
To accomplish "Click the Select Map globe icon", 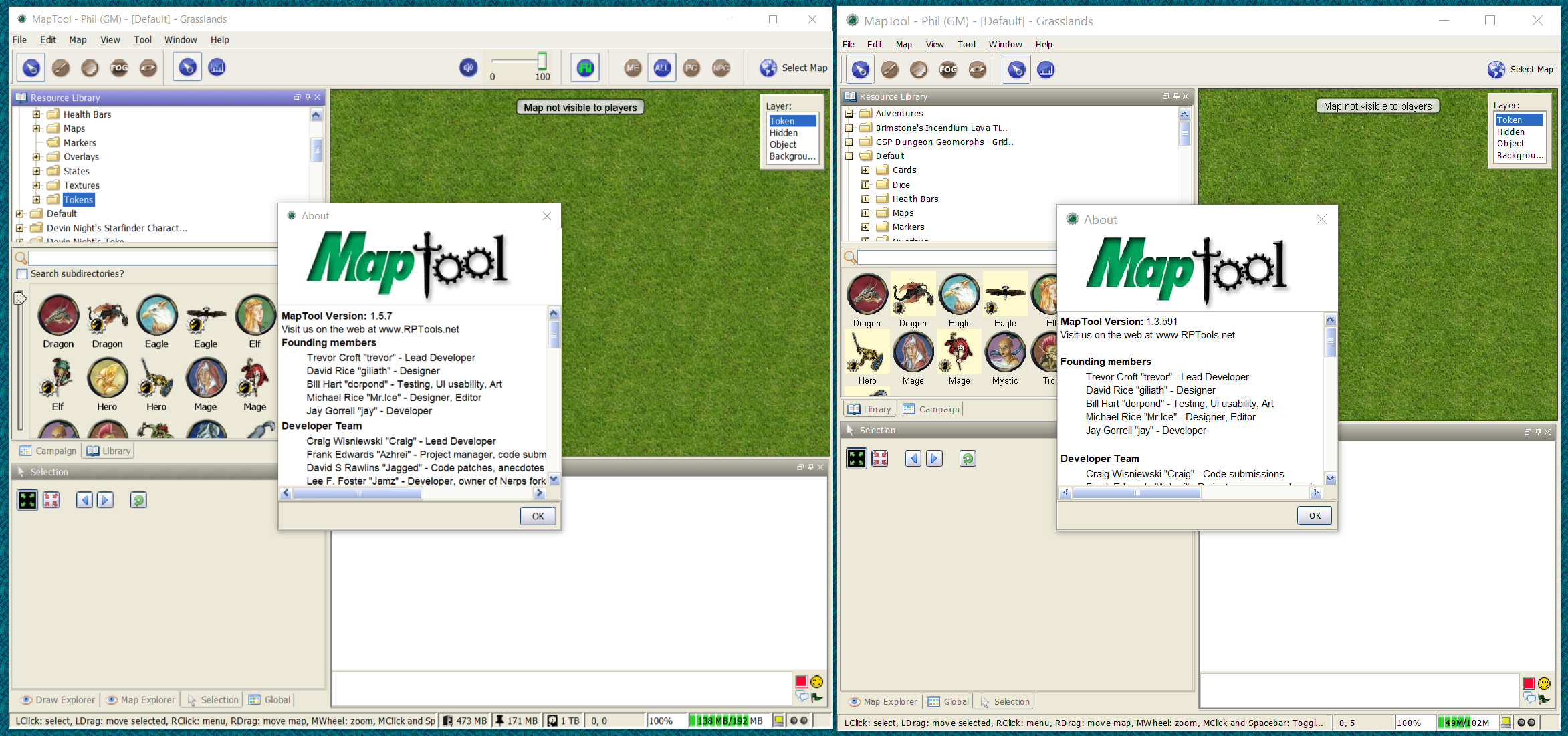I will click(x=767, y=67).
